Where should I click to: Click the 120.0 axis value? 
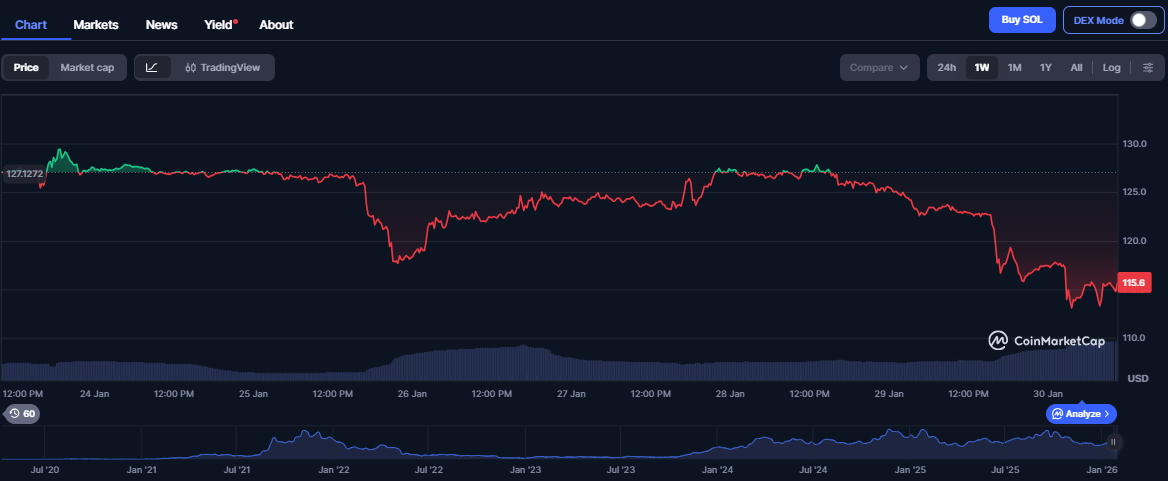click(1134, 241)
